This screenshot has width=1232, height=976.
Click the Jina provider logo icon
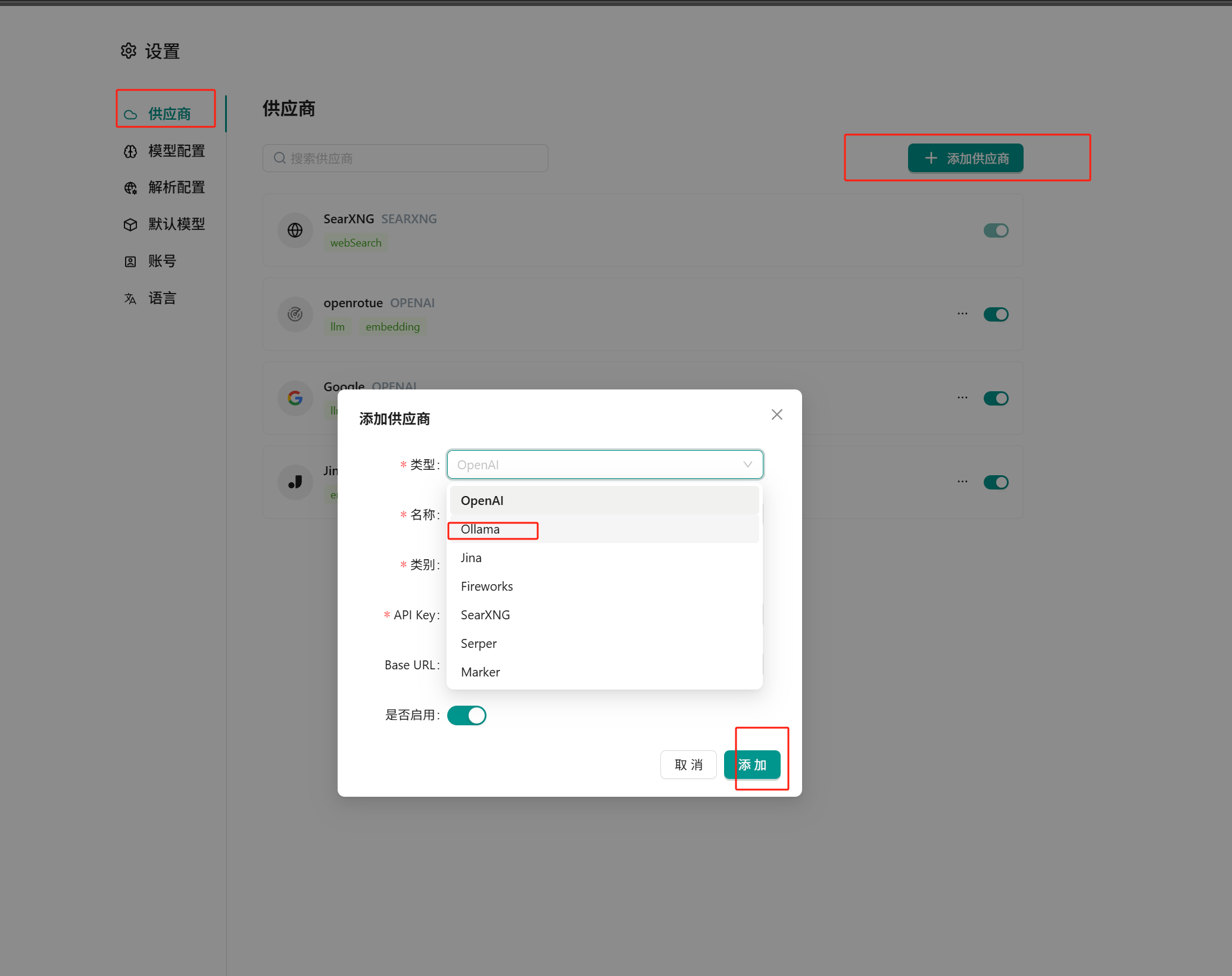[x=295, y=482]
